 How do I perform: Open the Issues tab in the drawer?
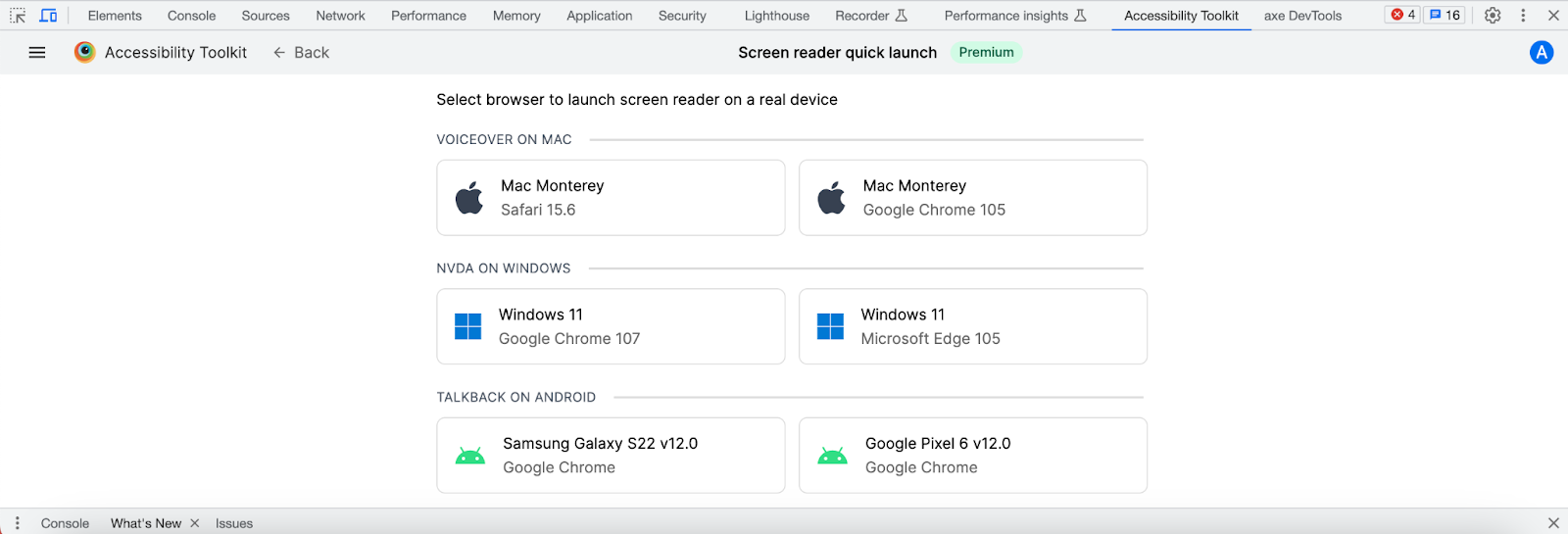pos(234,523)
